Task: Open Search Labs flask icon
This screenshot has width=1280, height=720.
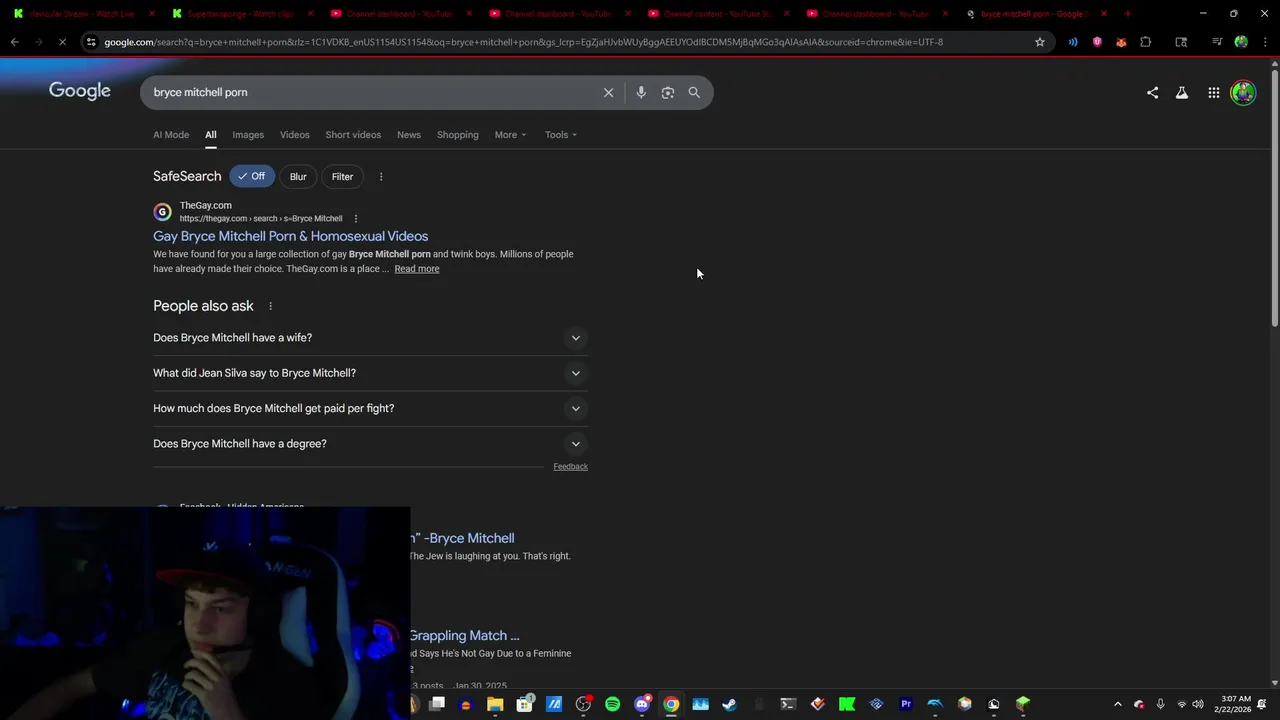Action: click(x=1182, y=92)
